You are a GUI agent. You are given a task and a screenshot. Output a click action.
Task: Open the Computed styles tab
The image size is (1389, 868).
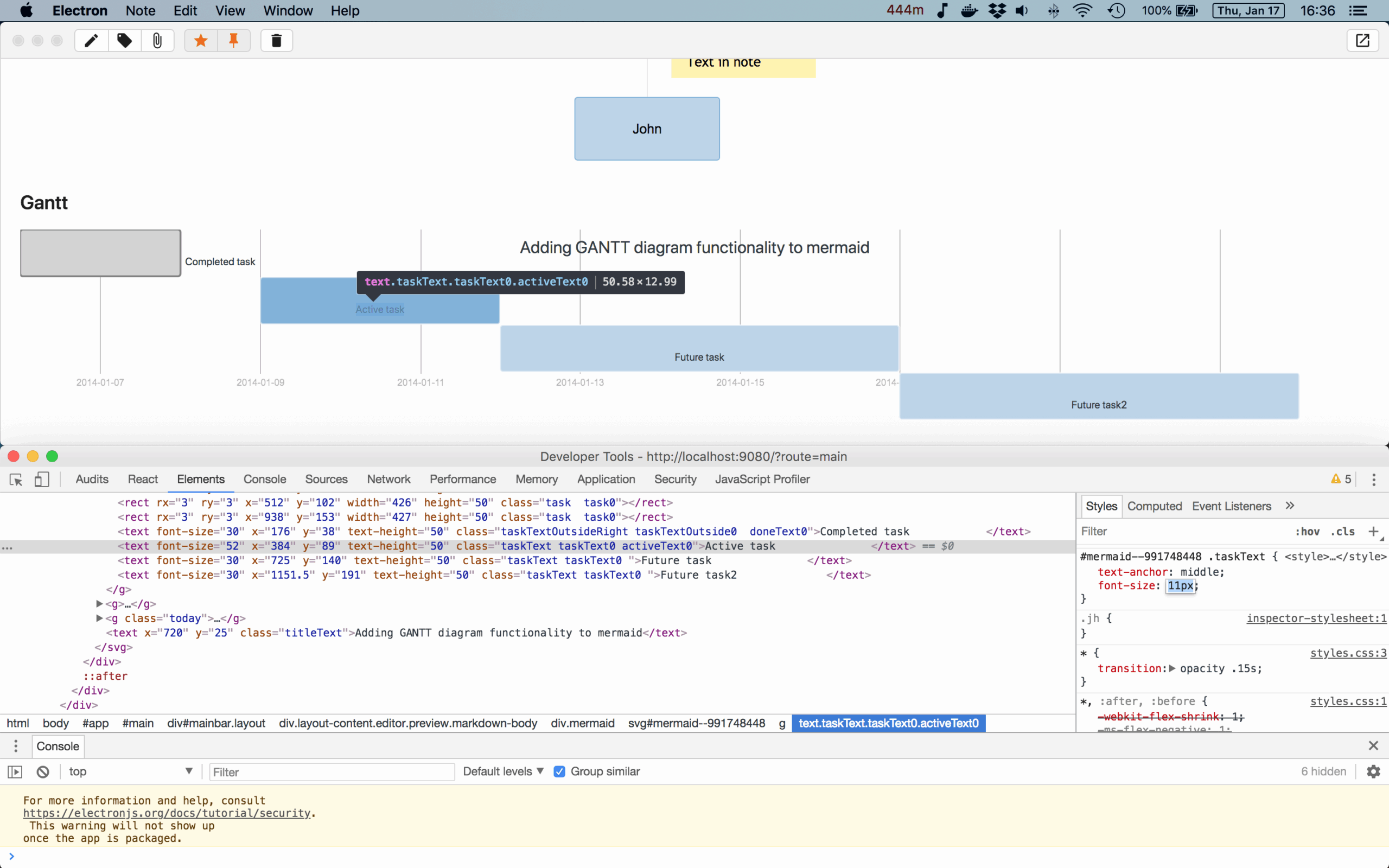point(1154,506)
